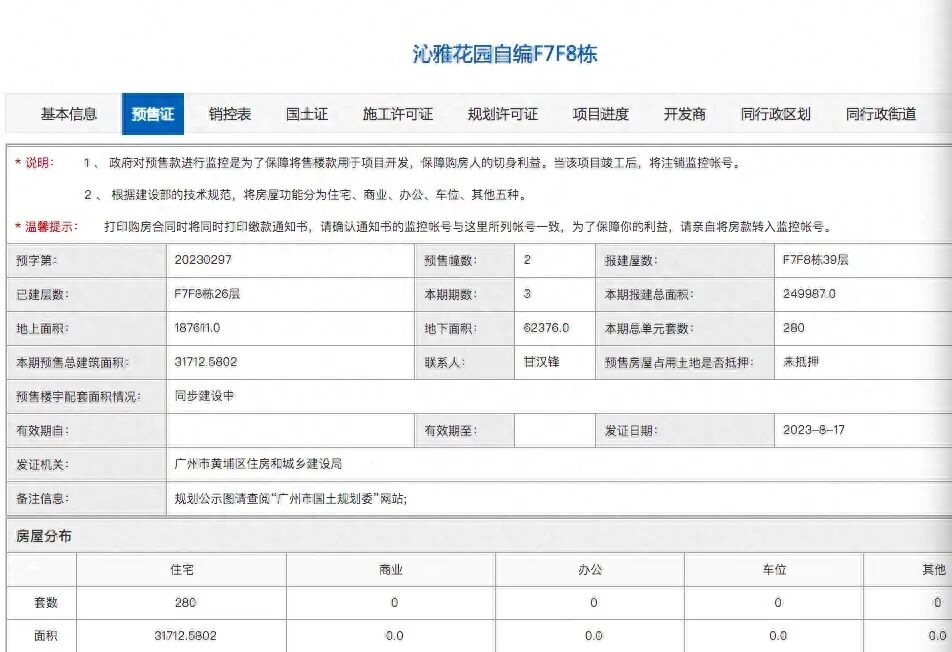Check the 项目进度 tab
The height and width of the screenshot is (652, 952).
coord(601,113)
